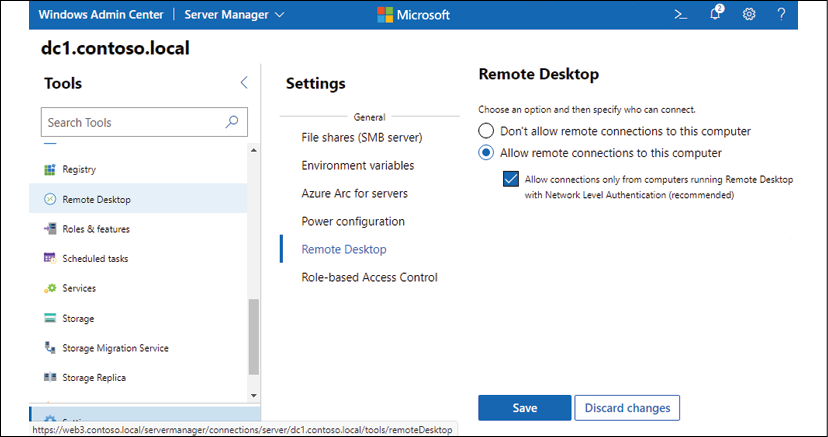Viewport: 828px width, 437px height.
Task: Open the Server Manager dropdown
Action: pyautogui.click(x=234, y=15)
